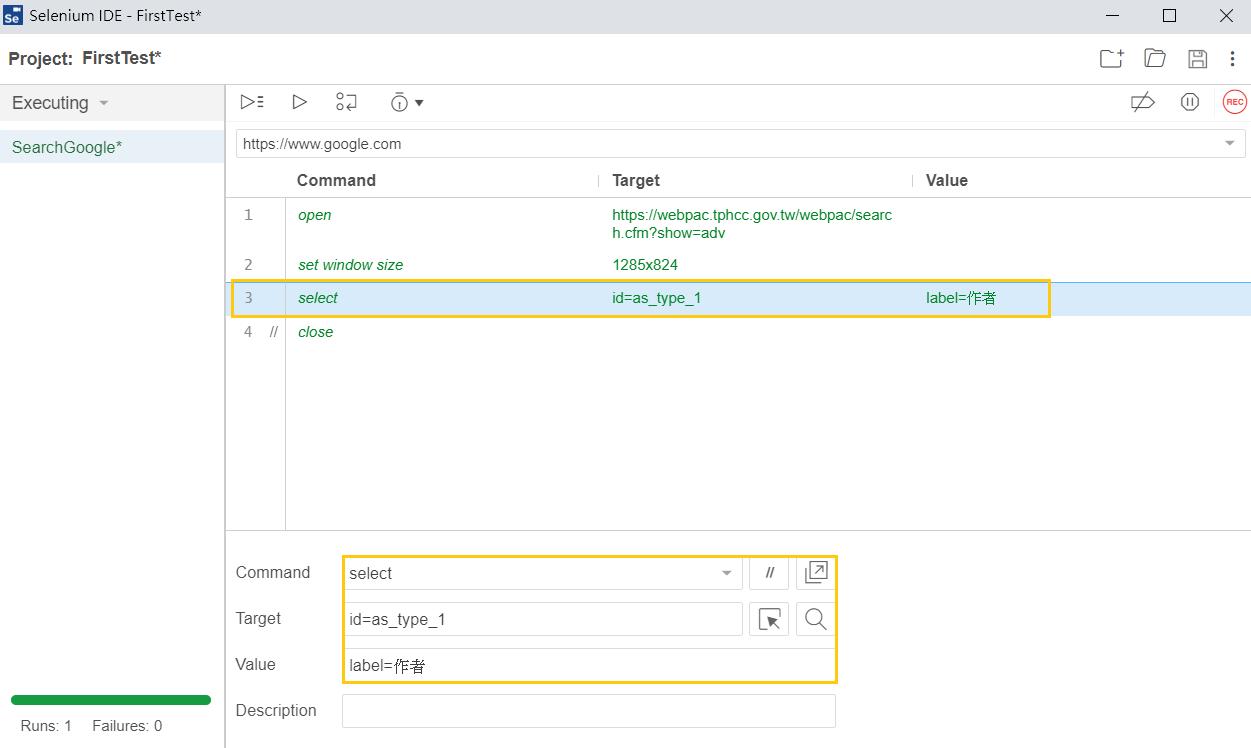Select the set window size row

click(738, 265)
